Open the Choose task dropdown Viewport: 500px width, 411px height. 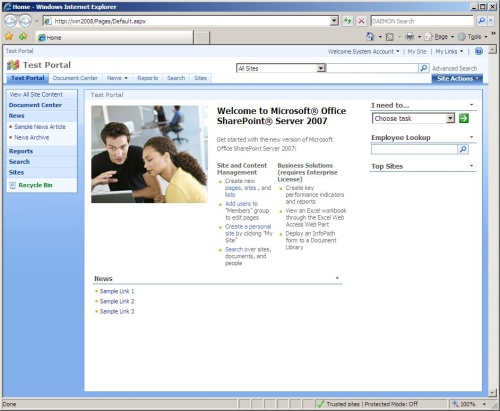450,118
